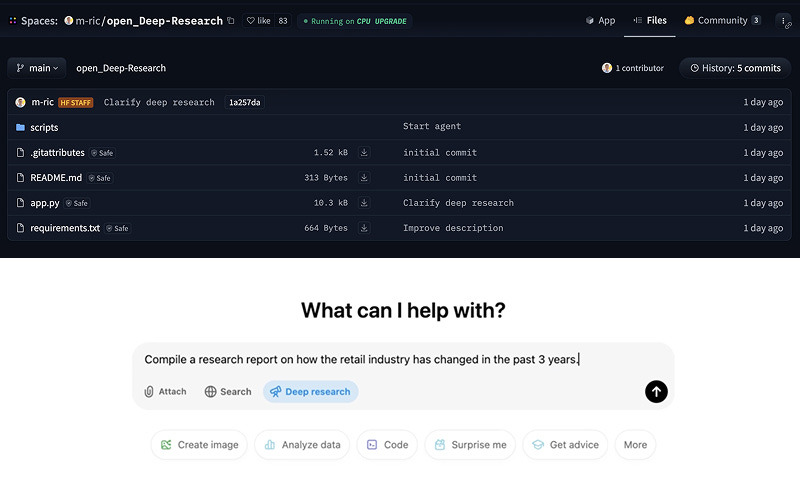Click the open_Deep-Research breadcrumb path

[x=121, y=68]
